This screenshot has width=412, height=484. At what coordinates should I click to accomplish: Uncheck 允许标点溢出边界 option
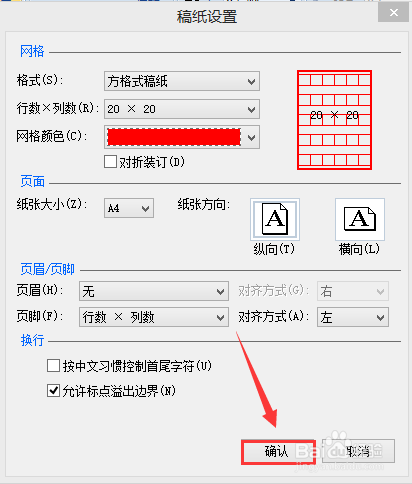click(53, 391)
